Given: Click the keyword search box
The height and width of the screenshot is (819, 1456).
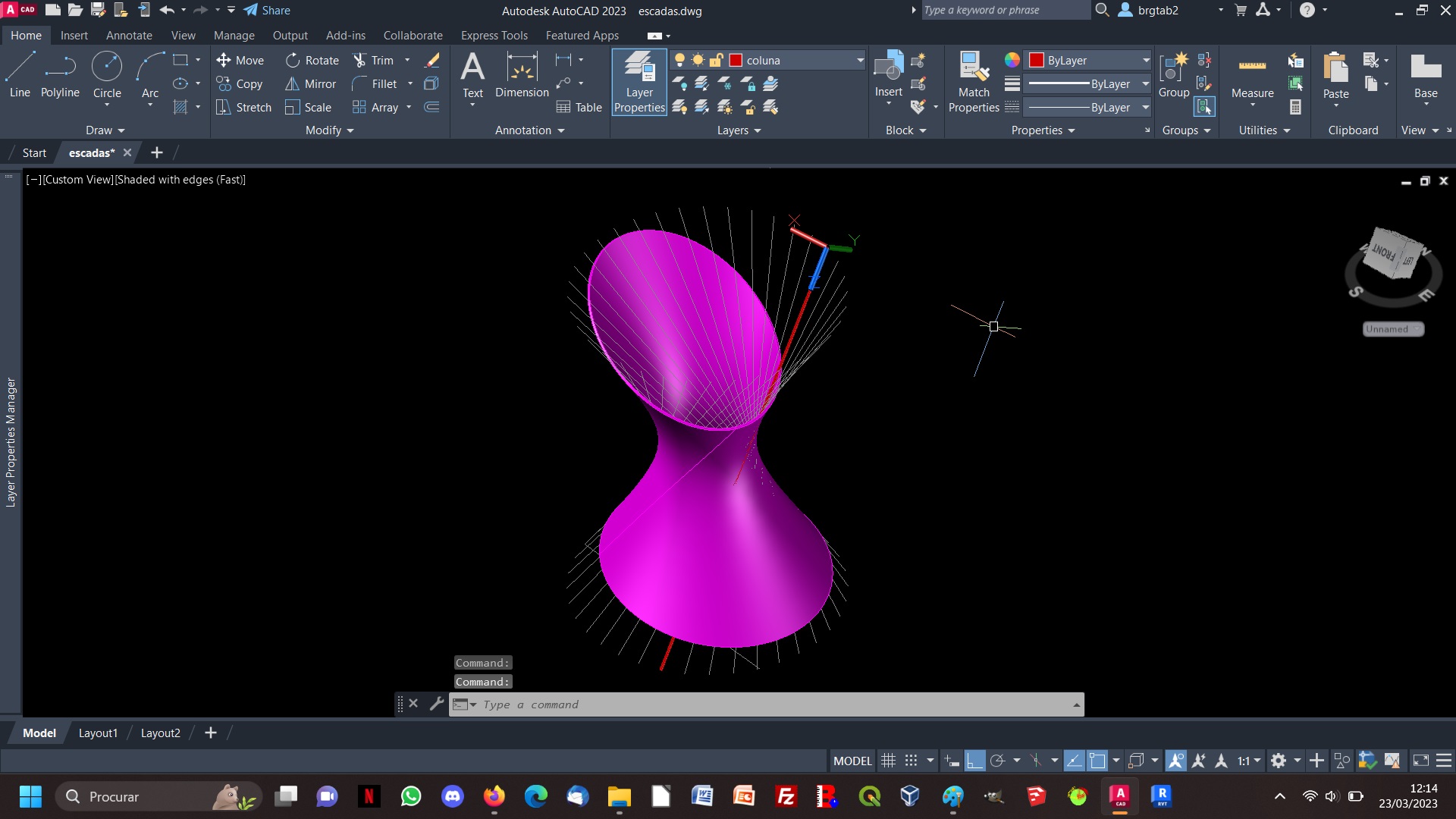Looking at the screenshot, I should pyautogui.click(x=1006, y=10).
